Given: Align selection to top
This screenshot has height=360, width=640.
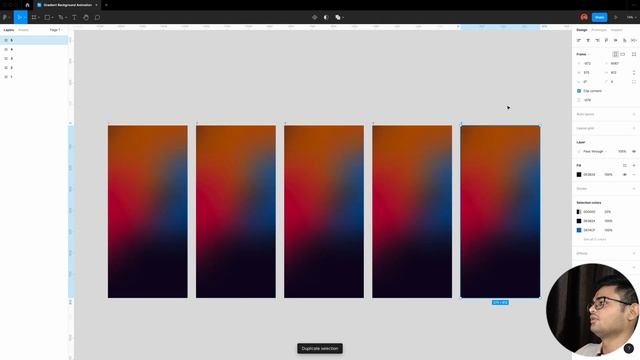Looking at the screenshot, I should [x=606, y=40].
